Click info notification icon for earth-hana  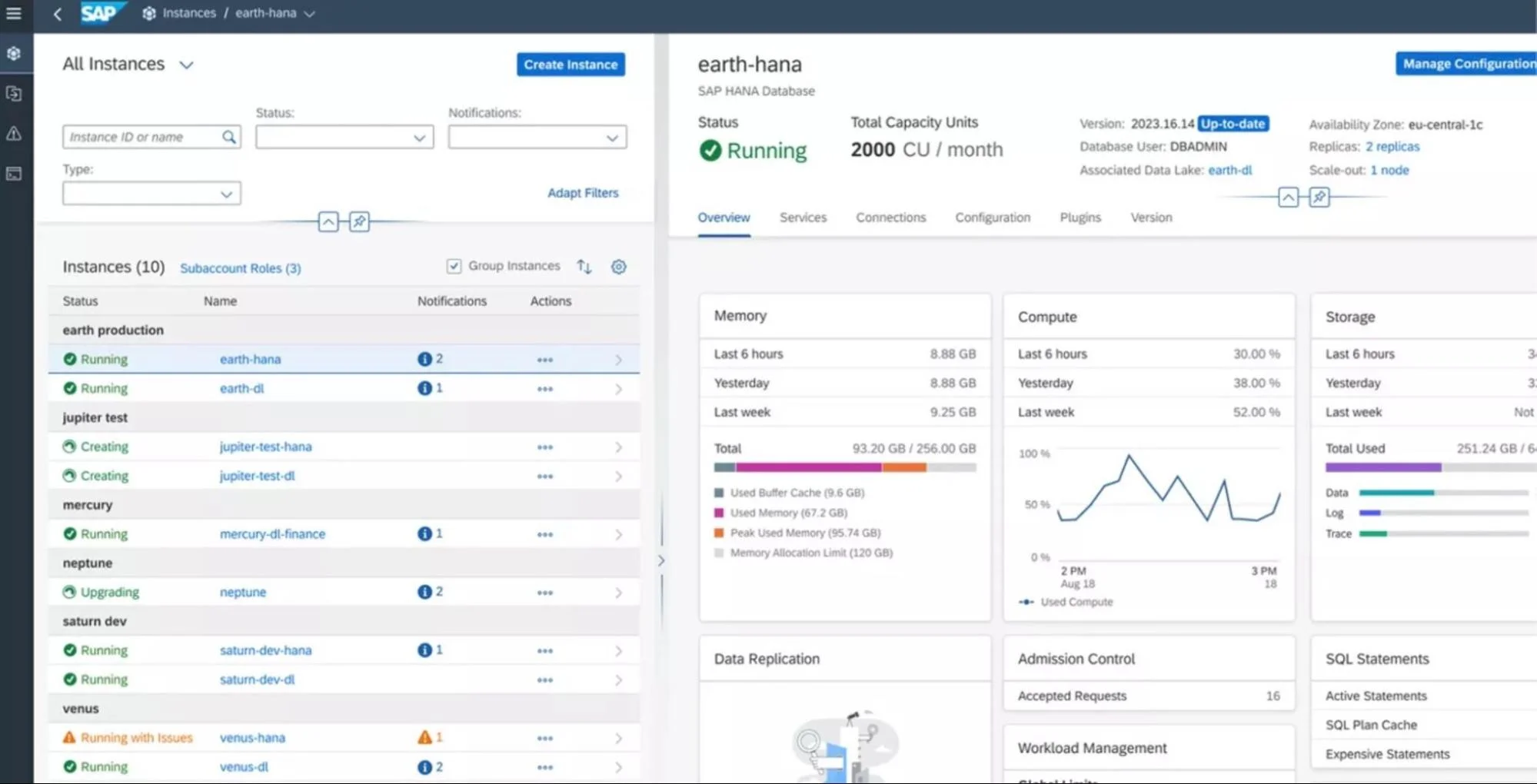click(424, 359)
